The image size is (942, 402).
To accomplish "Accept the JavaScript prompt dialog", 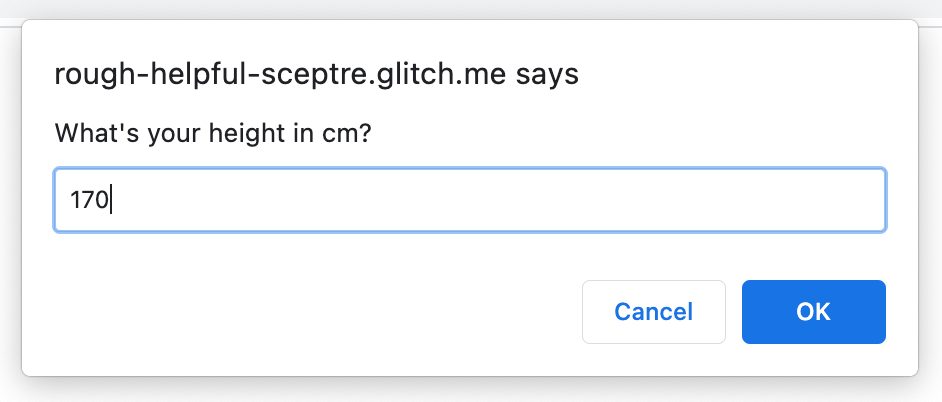I will 813,312.
